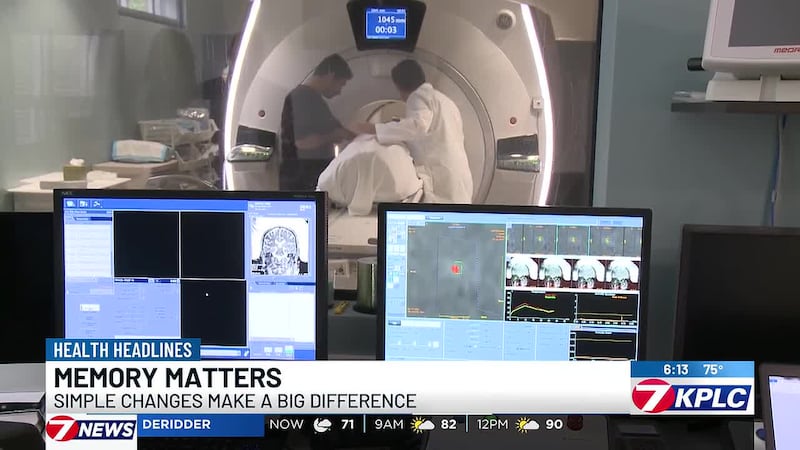Select the coronal brain scan thumbnail
This screenshot has height=450, width=800.
coord(280,246)
